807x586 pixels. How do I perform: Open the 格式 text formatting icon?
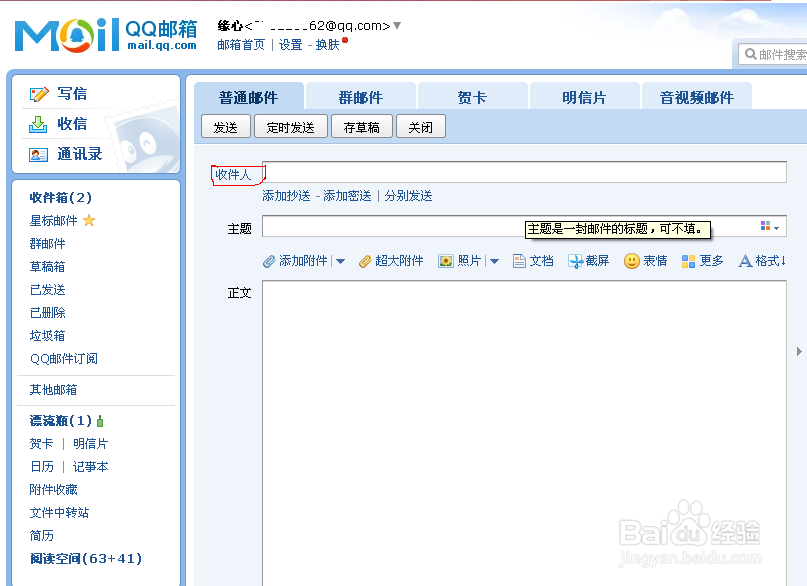coord(745,260)
